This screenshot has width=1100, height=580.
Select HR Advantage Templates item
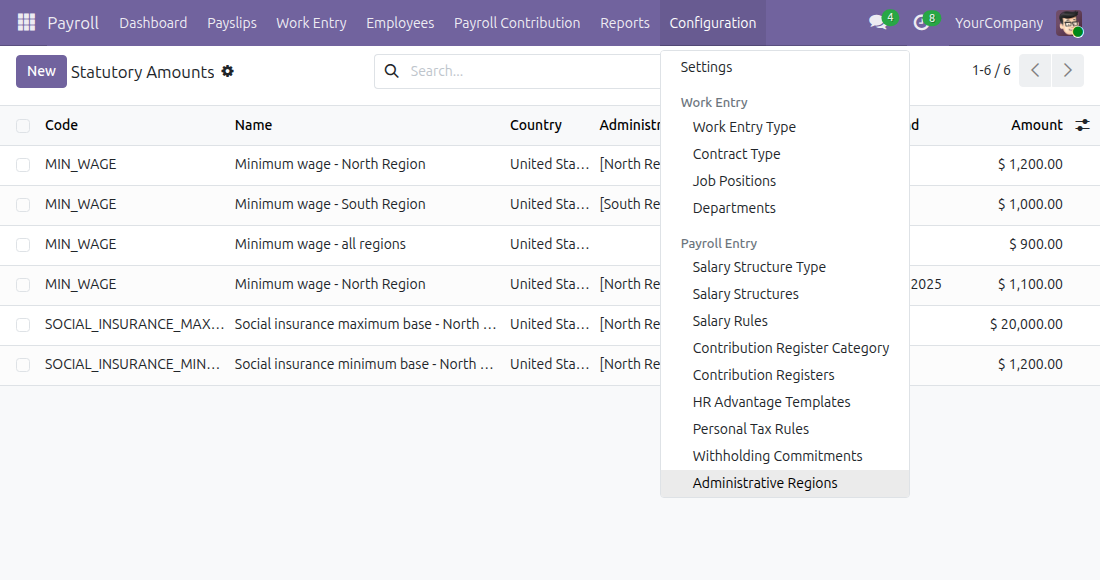tap(784, 402)
